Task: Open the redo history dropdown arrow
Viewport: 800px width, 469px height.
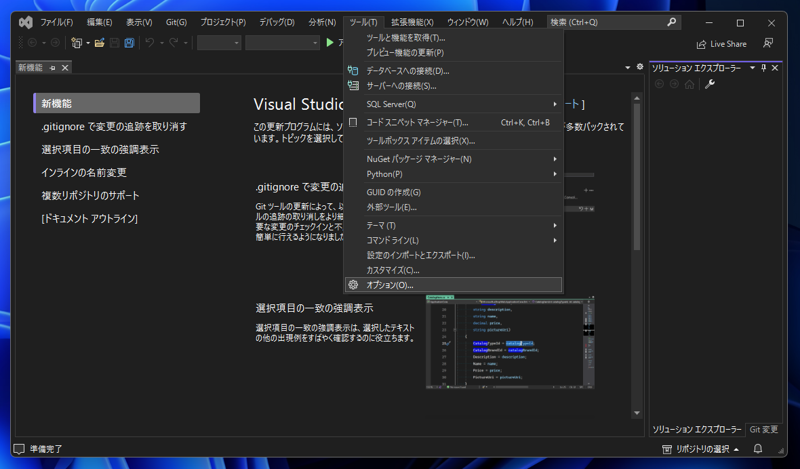Action: pyautogui.click(x=185, y=43)
